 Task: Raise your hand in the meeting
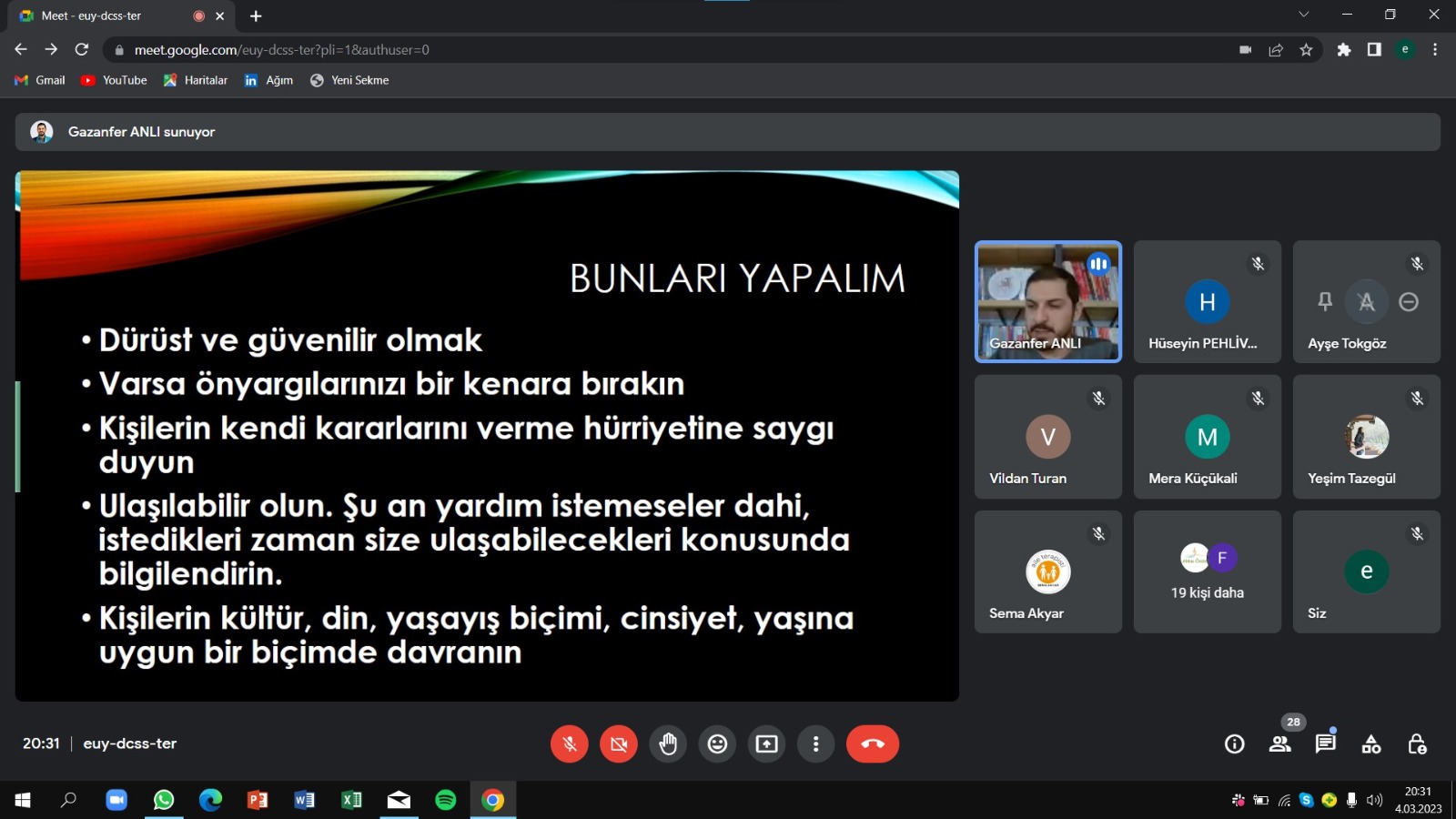point(668,744)
